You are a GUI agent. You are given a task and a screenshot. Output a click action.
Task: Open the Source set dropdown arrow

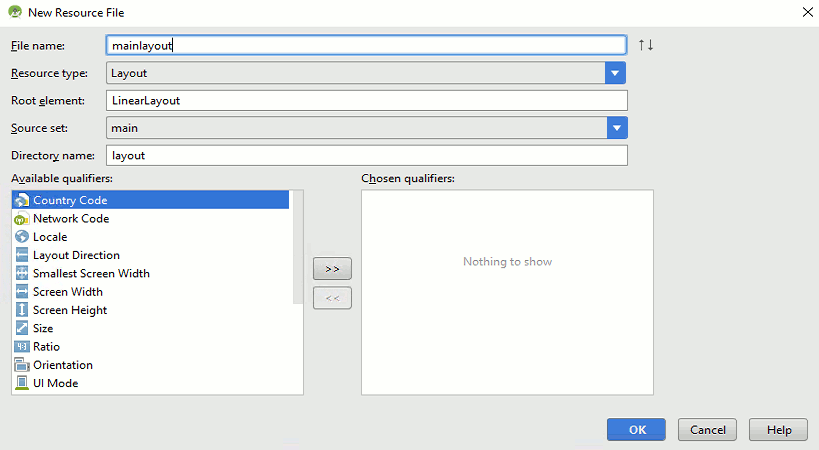click(x=617, y=128)
